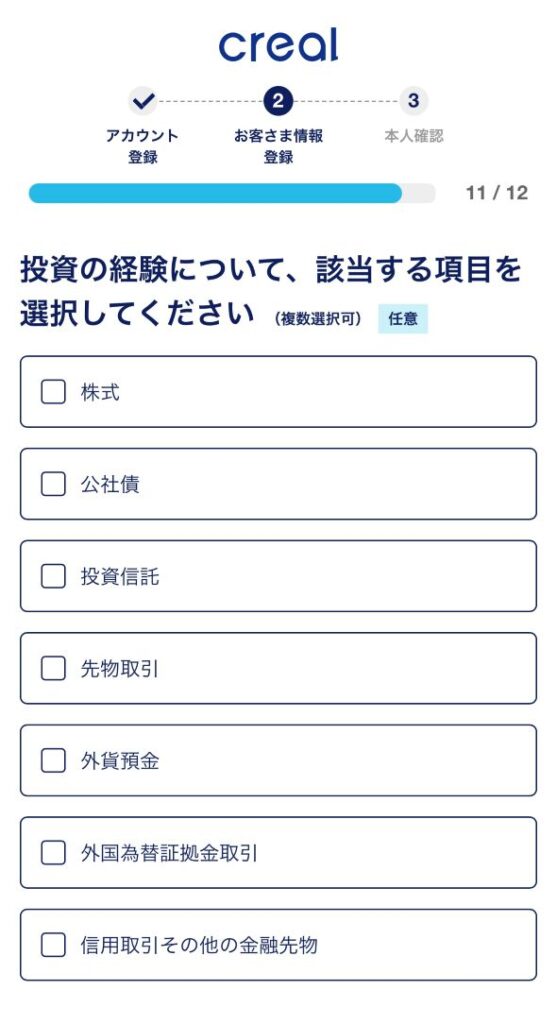Select the 公社債 option row
This screenshot has width=557, height=1024.
point(278,484)
